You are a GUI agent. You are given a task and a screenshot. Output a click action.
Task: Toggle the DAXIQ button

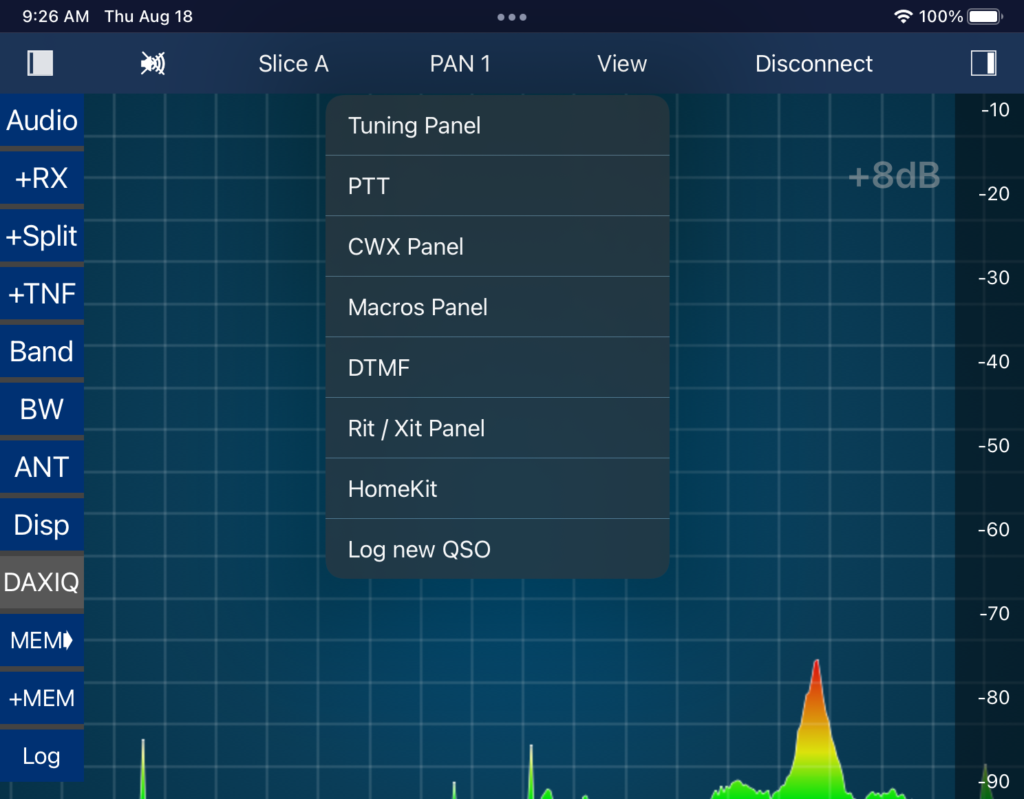pos(42,582)
